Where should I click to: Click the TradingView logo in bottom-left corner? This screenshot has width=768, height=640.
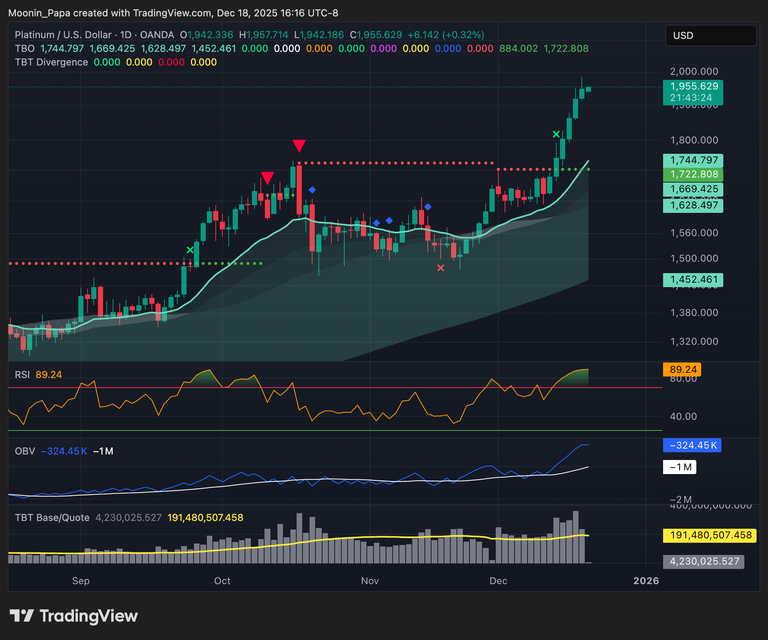74,616
